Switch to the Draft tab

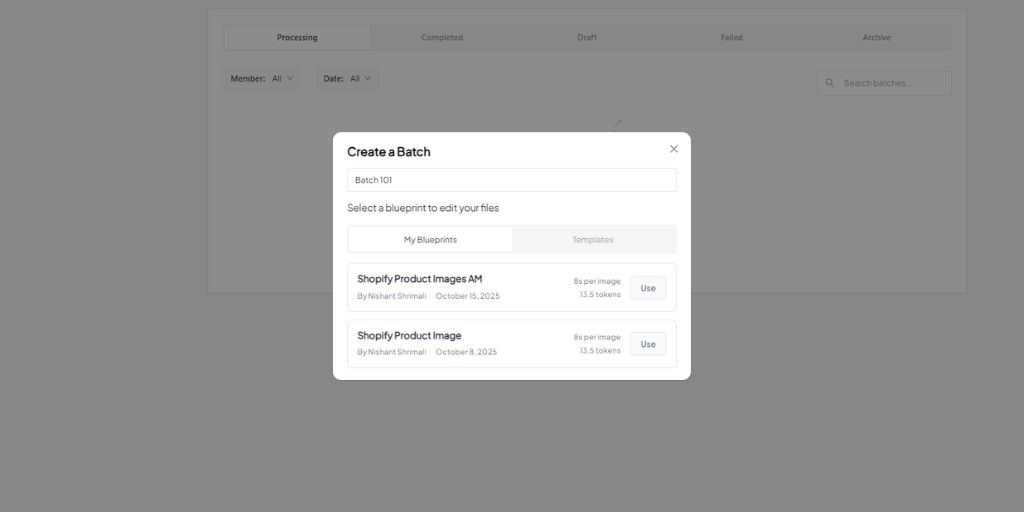point(587,37)
